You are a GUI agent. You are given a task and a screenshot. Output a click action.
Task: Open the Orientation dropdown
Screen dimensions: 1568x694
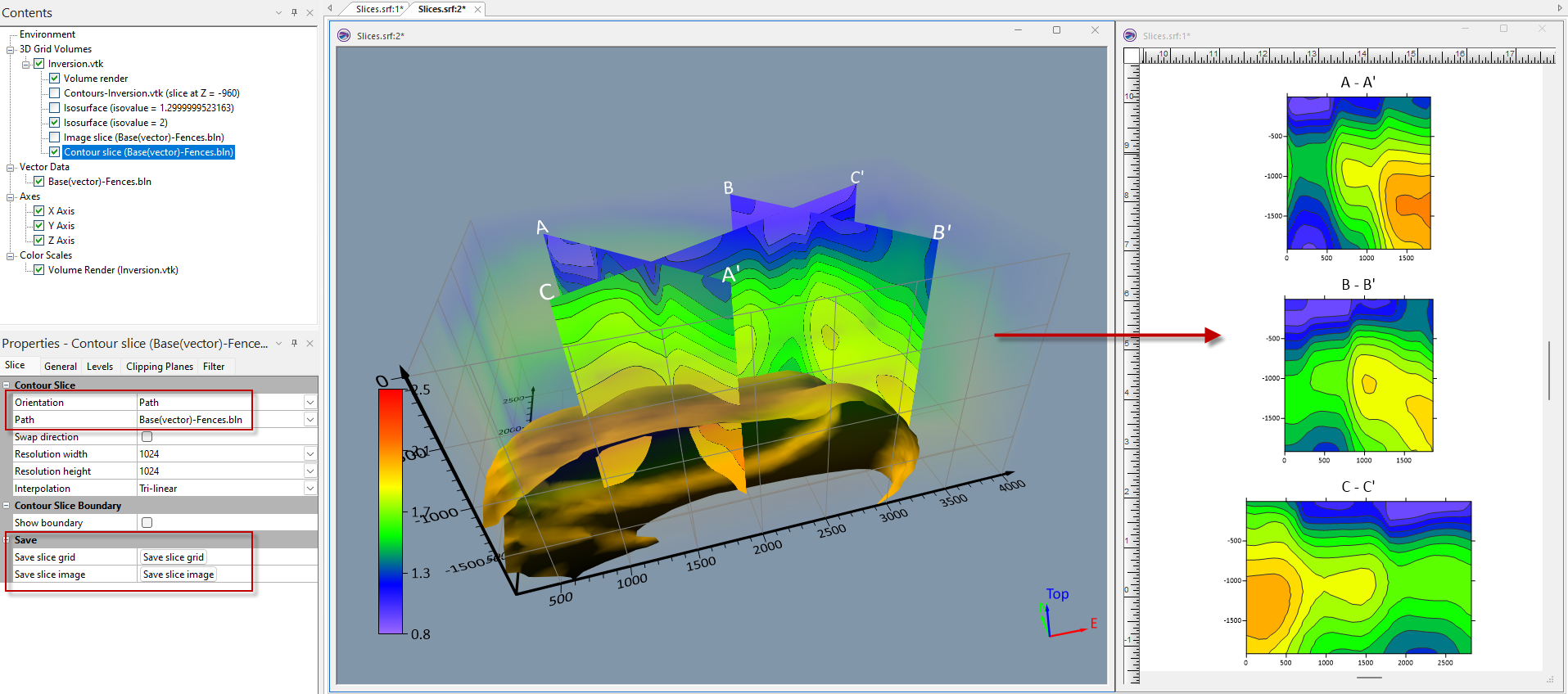tap(310, 403)
